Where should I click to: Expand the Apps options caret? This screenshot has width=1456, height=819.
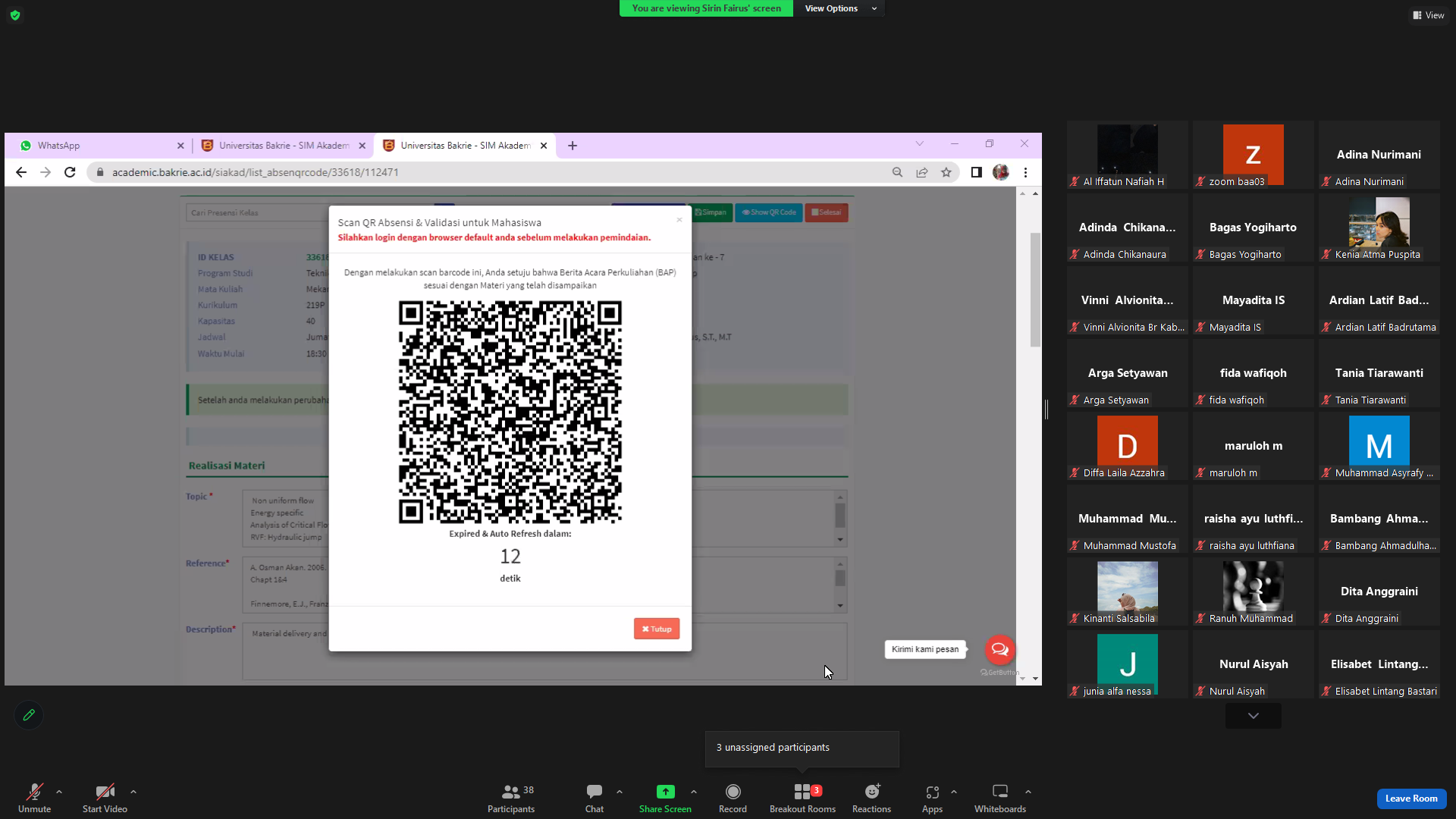tap(954, 792)
